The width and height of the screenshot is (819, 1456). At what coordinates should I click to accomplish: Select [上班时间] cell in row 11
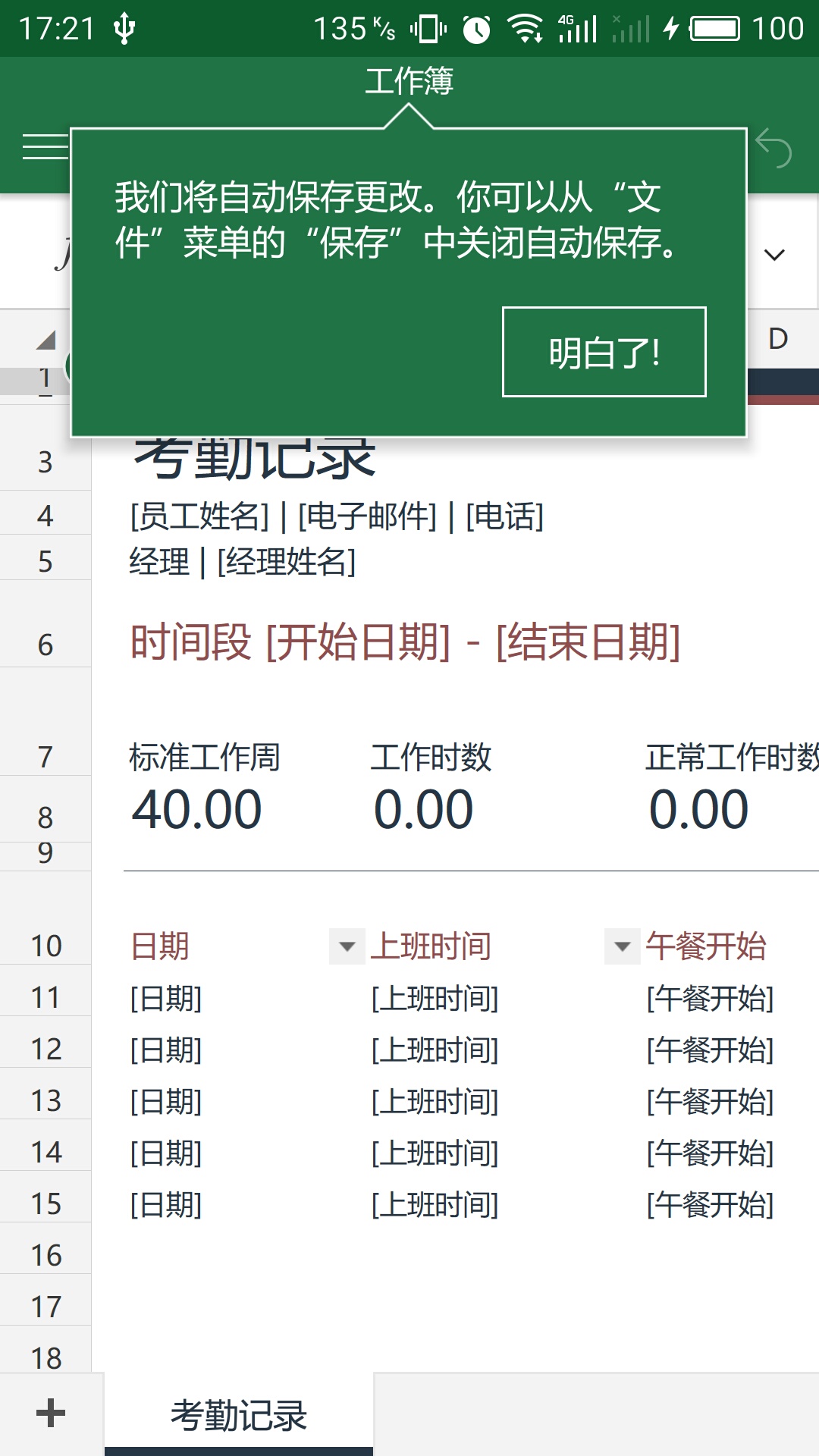coord(435,998)
